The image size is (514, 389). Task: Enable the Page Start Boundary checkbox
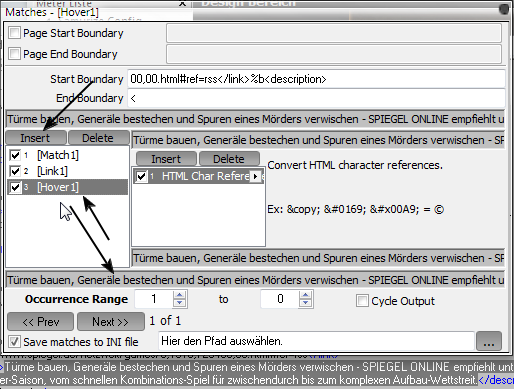click(x=14, y=33)
